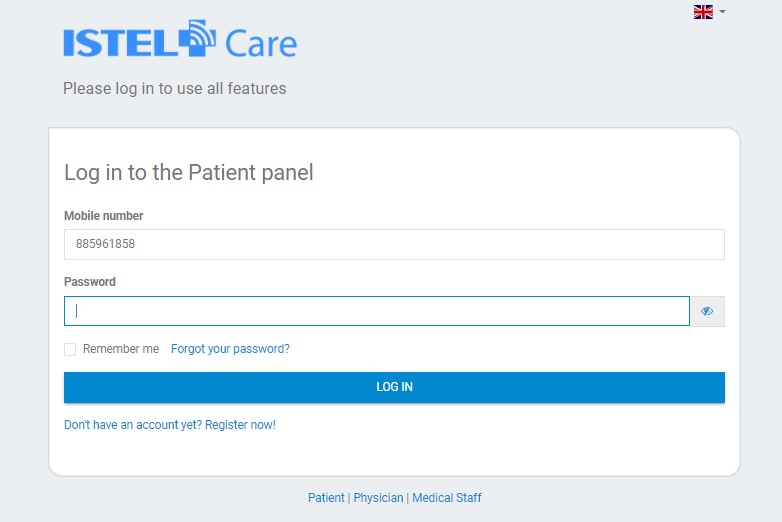Focus the Mobile number input field
The width and height of the screenshot is (782, 522).
[394, 244]
